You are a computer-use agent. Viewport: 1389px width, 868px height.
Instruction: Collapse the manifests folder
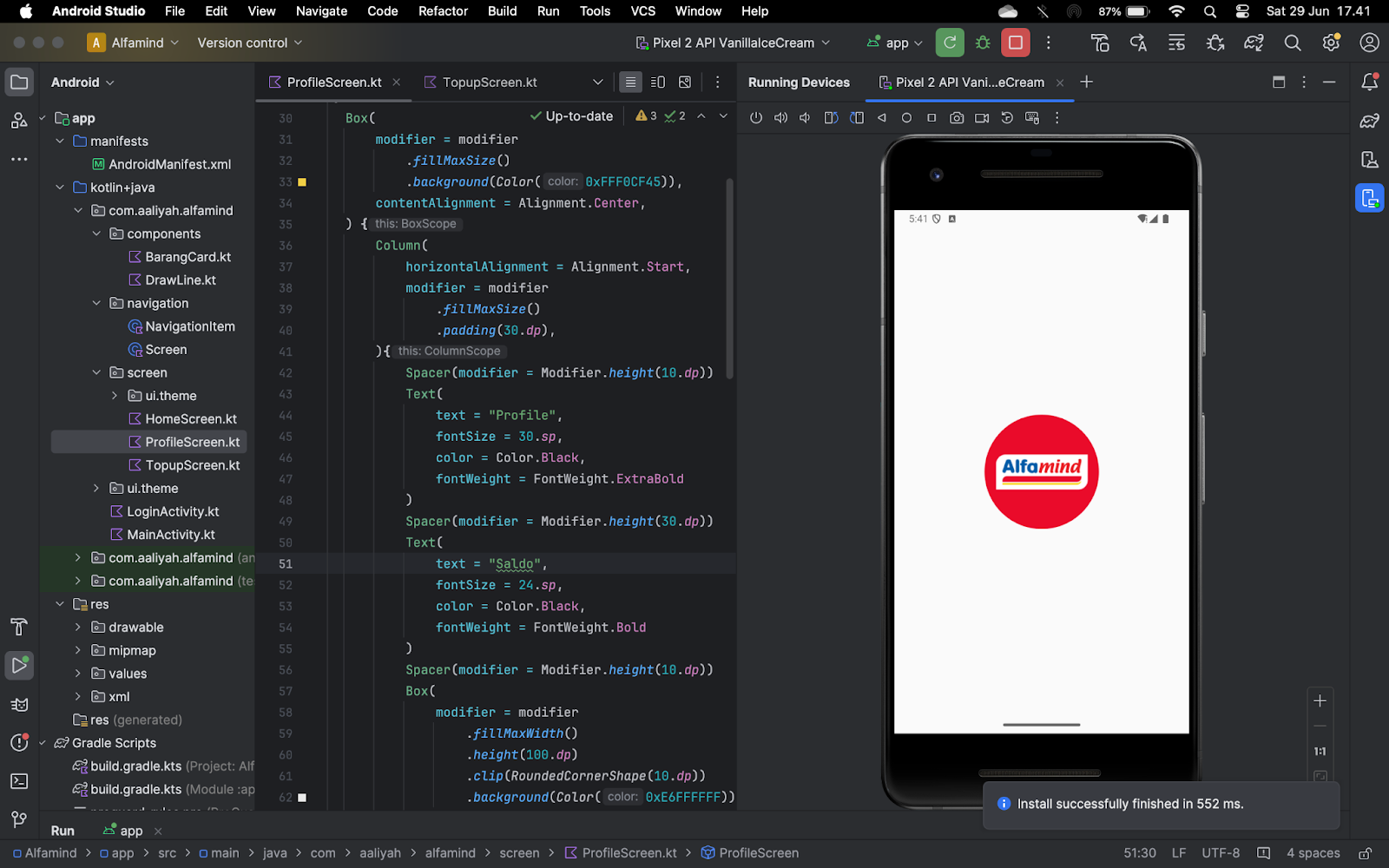(60, 141)
